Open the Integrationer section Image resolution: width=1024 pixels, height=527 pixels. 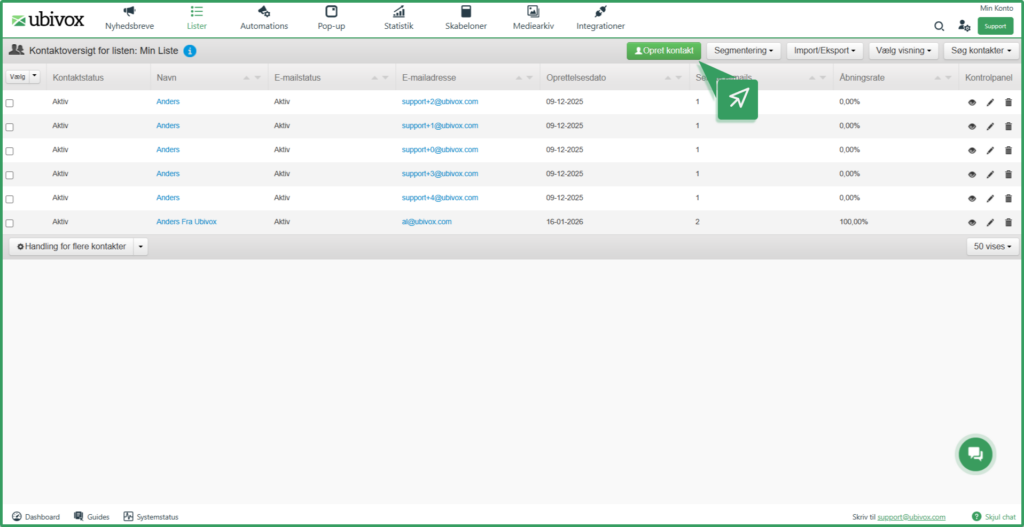click(x=600, y=18)
